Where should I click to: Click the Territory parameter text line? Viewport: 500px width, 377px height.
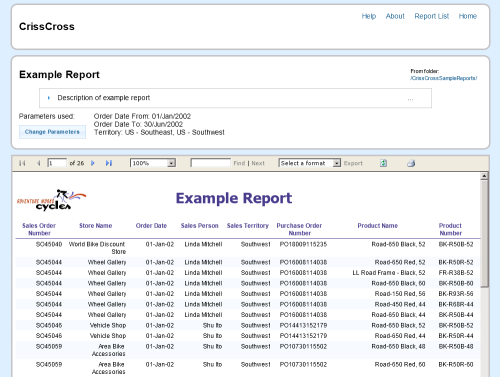[x=159, y=132]
